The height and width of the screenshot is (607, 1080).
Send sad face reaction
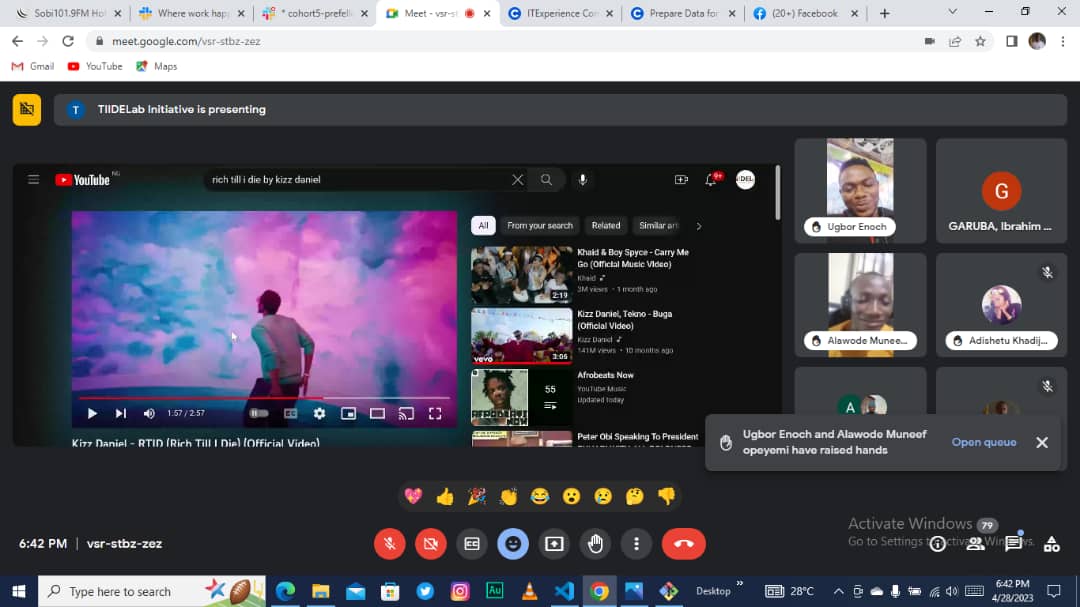[x=603, y=496]
